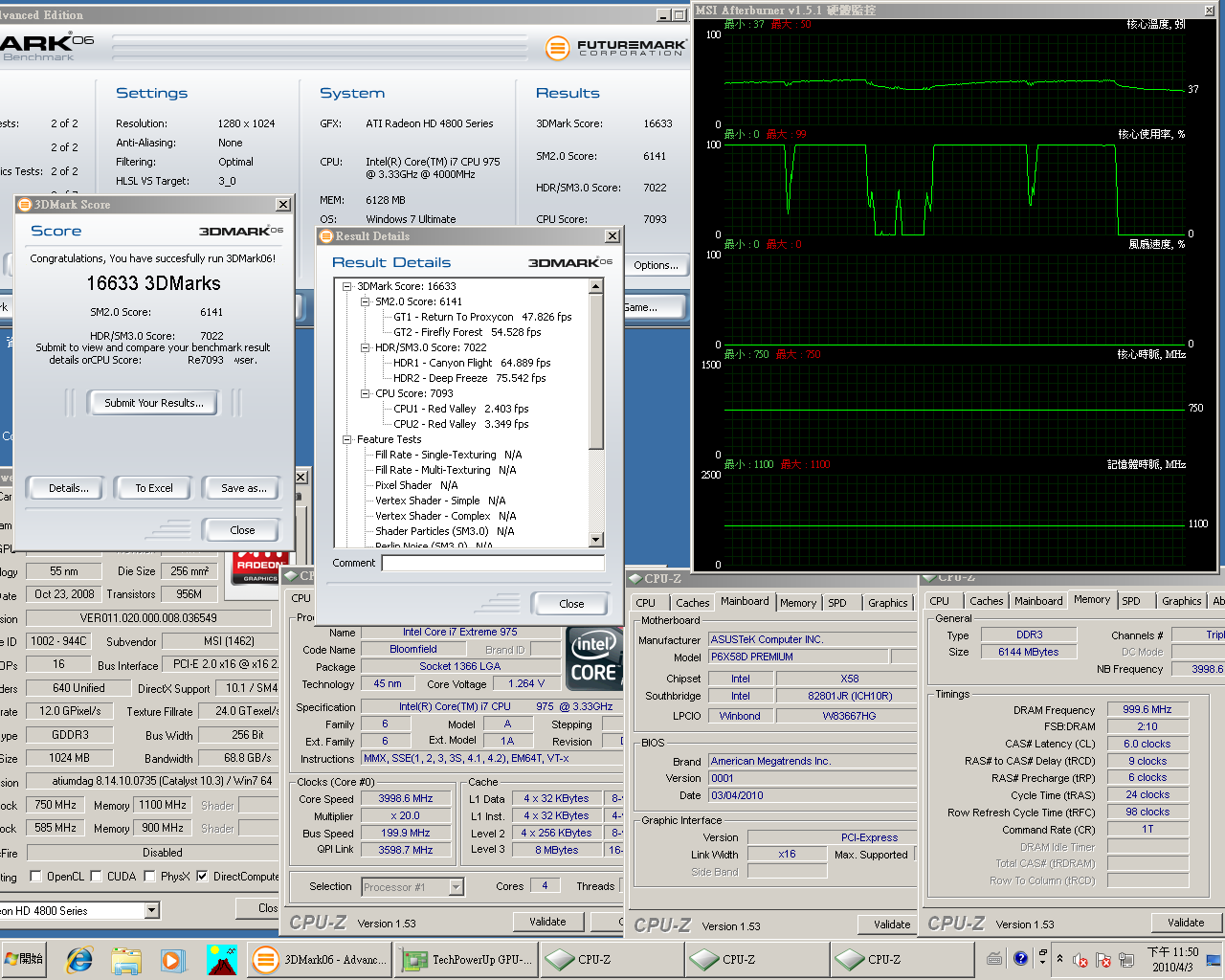Select CPU2 - Red Valley 3.349 fps row

coord(460,424)
